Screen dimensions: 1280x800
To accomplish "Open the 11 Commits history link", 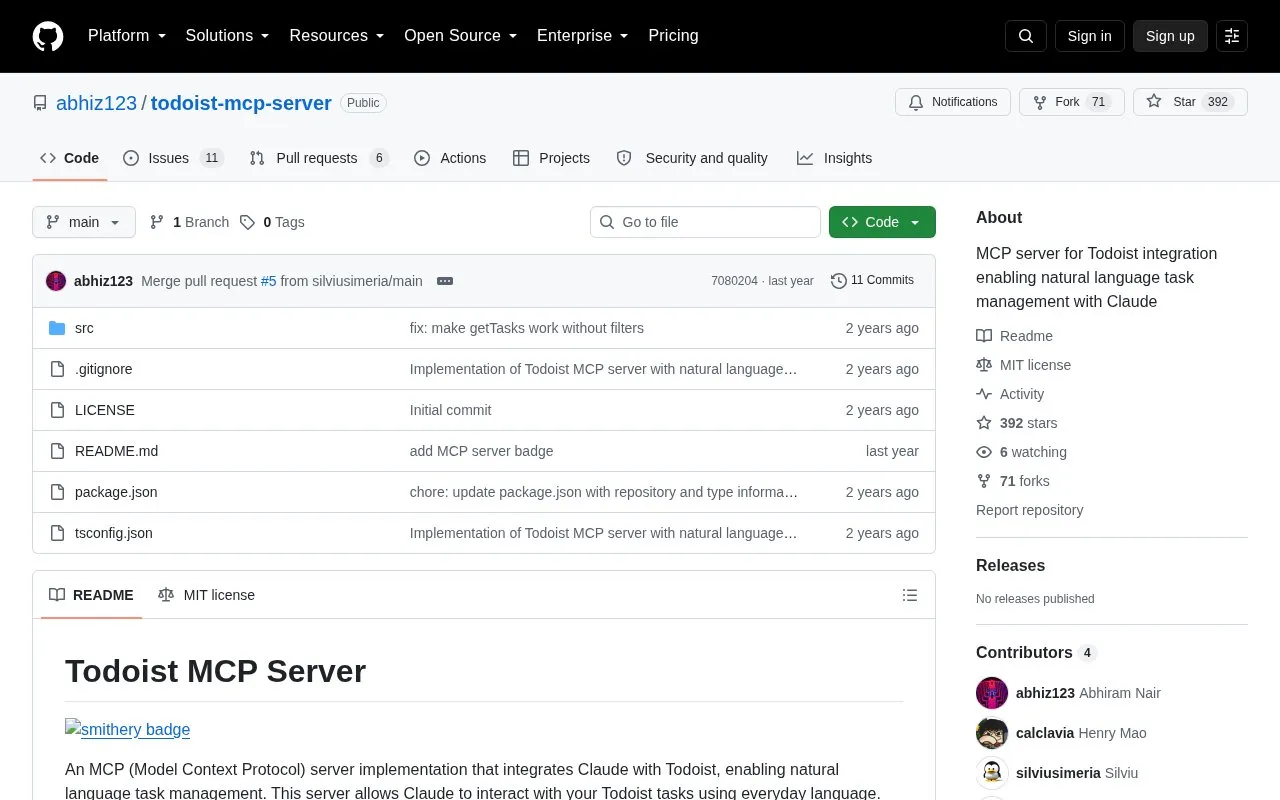I will pyautogui.click(x=872, y=281).
